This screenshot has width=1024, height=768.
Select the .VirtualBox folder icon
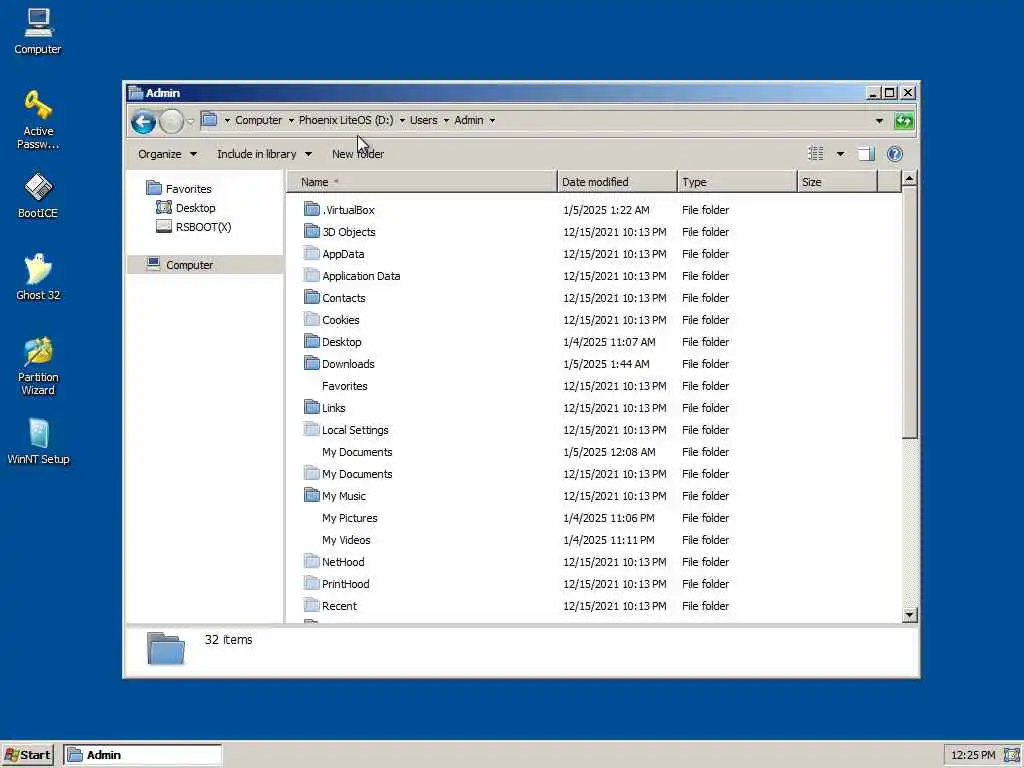coord(312,209)
